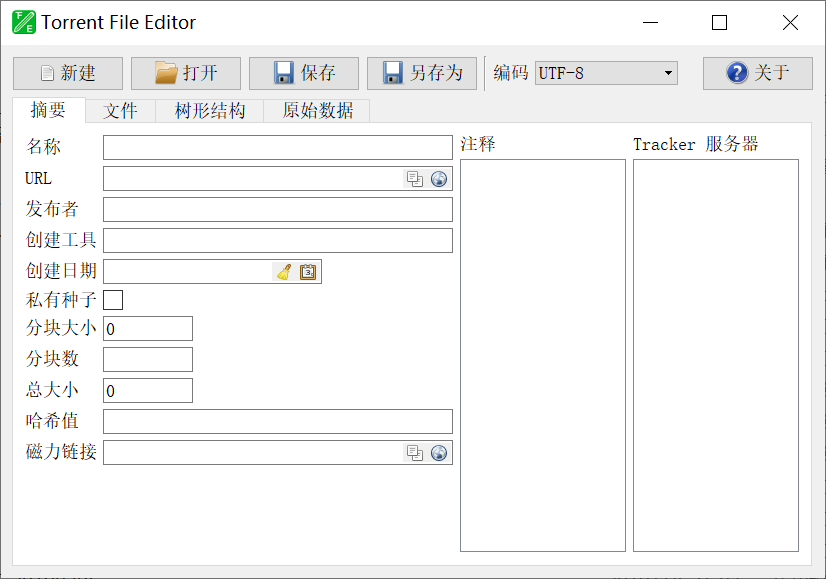
Task: Click the 新建 (New) button
Action: [68, 73]
